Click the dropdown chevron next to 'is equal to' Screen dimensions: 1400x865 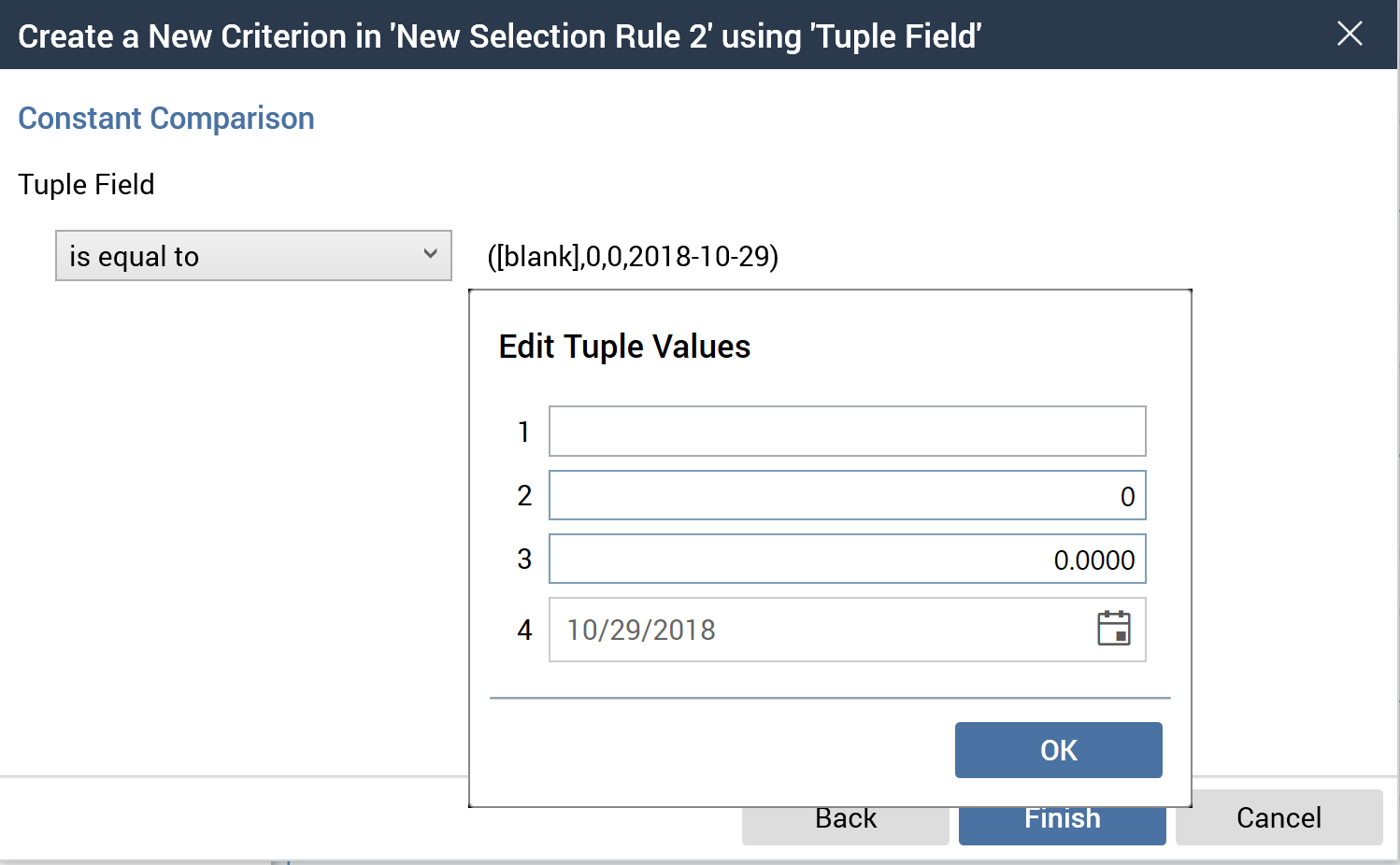click(x=431, y=254)
